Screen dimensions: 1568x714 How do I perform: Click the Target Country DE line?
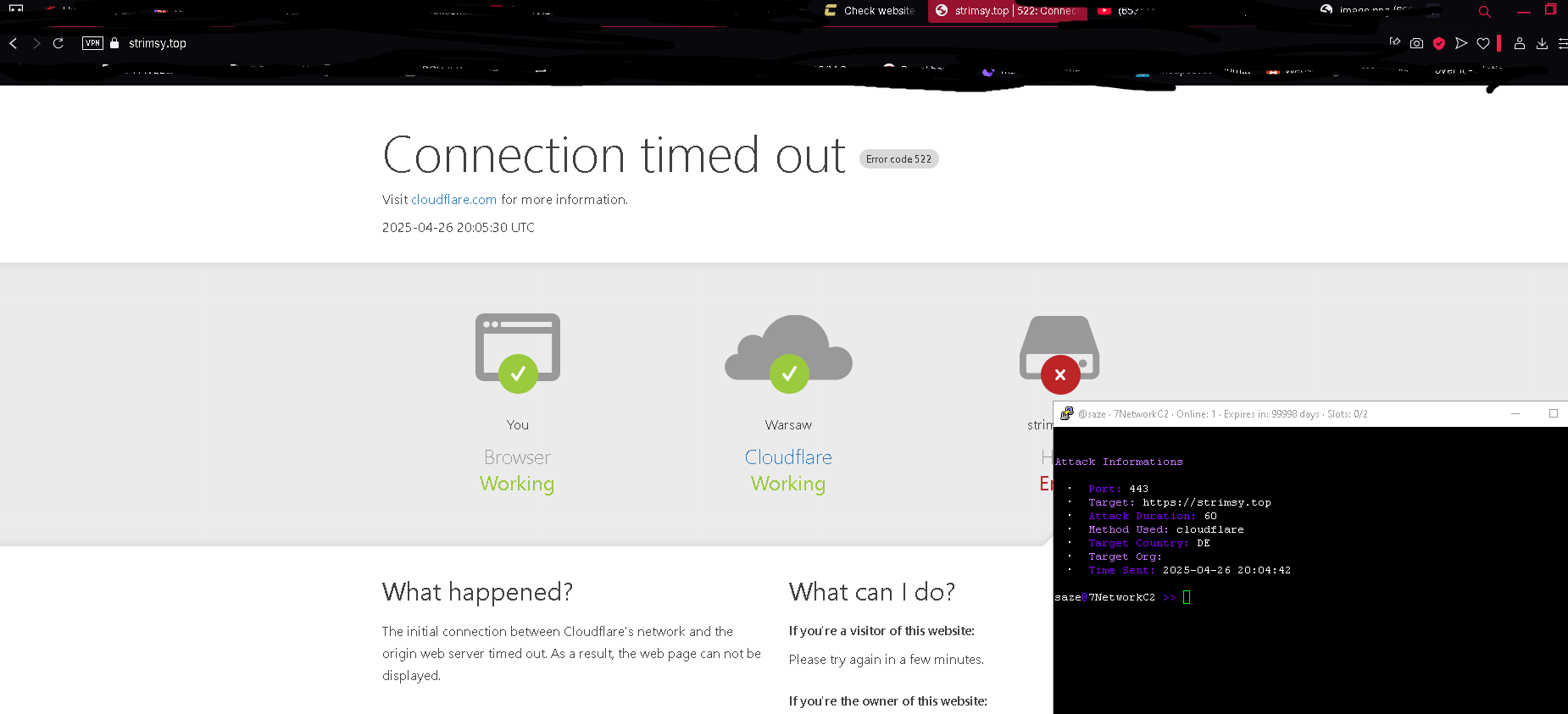[1149, 543]
